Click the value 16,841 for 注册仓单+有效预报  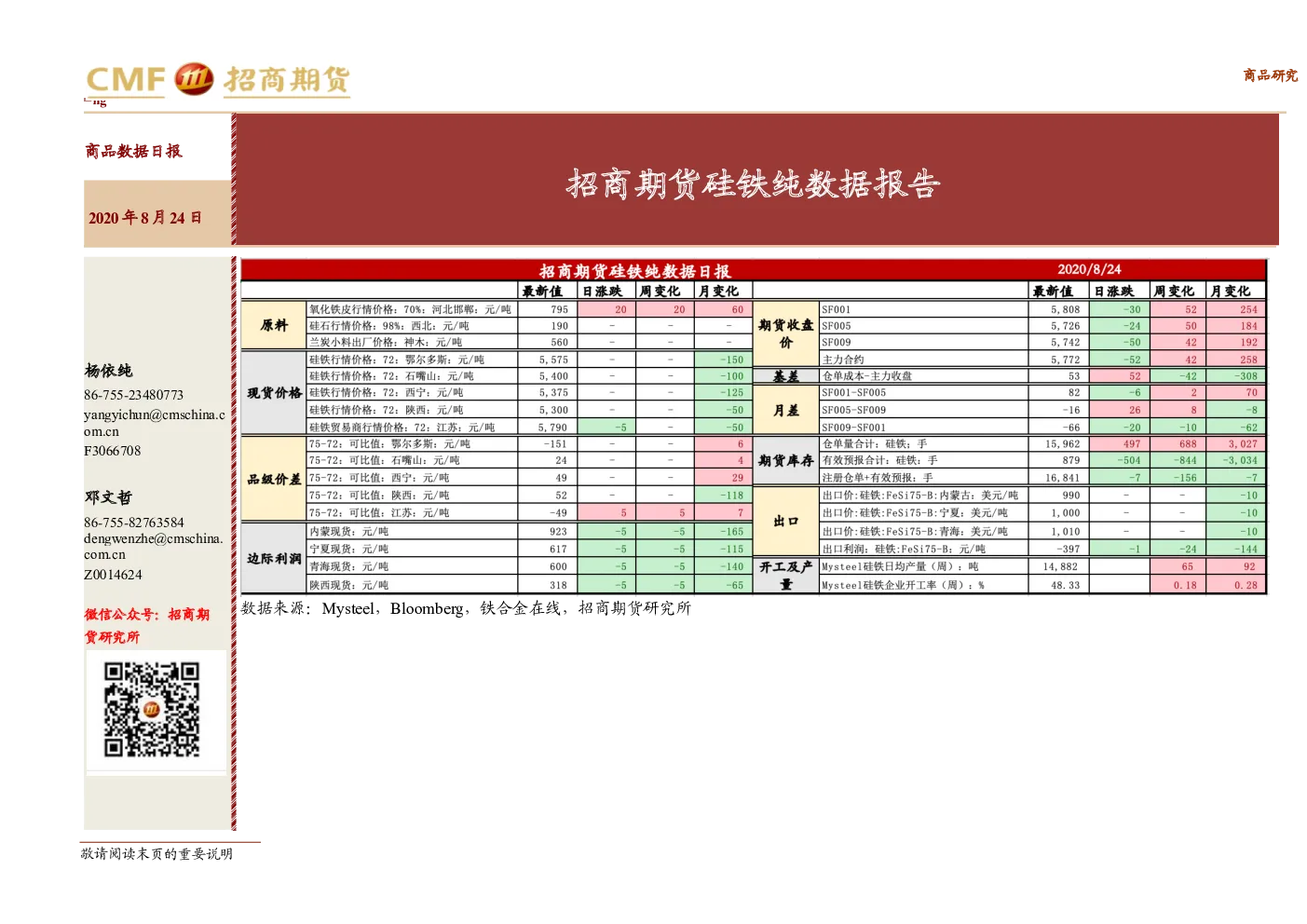pyautogui.click(x=1063, y=477)
